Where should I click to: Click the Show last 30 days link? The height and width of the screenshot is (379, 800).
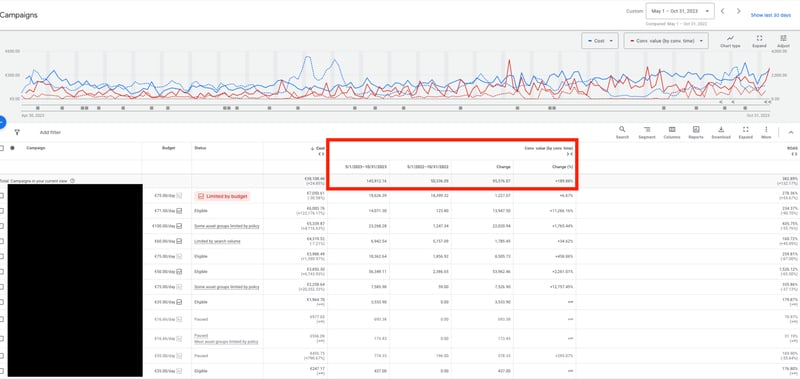(x=770, y=15)
